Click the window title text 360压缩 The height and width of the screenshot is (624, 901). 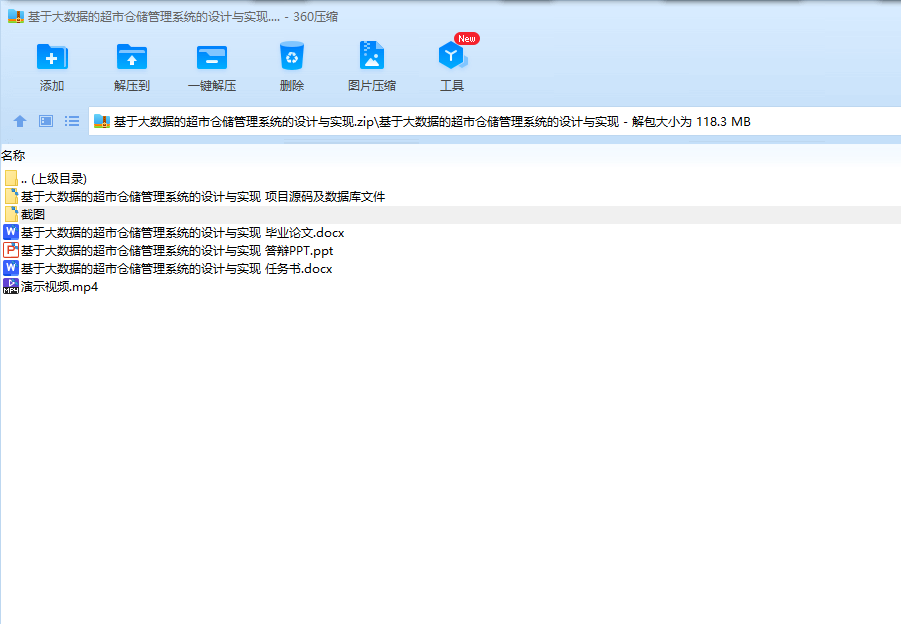[315, 17]
